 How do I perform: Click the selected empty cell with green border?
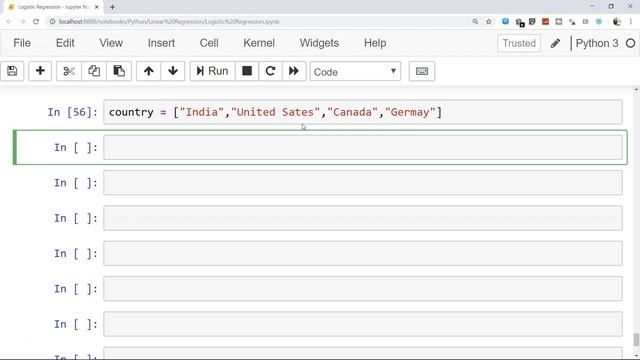[x=362, y=147]
